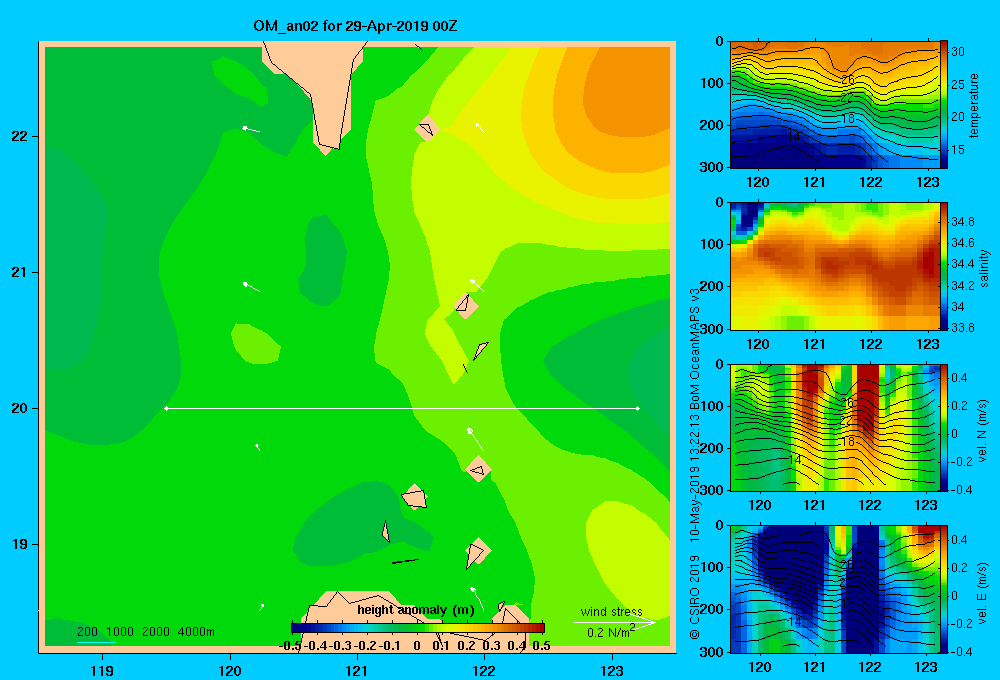Click the orange high-anomaly region in northeast corner
The image size is (1000, 680).
pyautogui.click(x=628, y=89)
